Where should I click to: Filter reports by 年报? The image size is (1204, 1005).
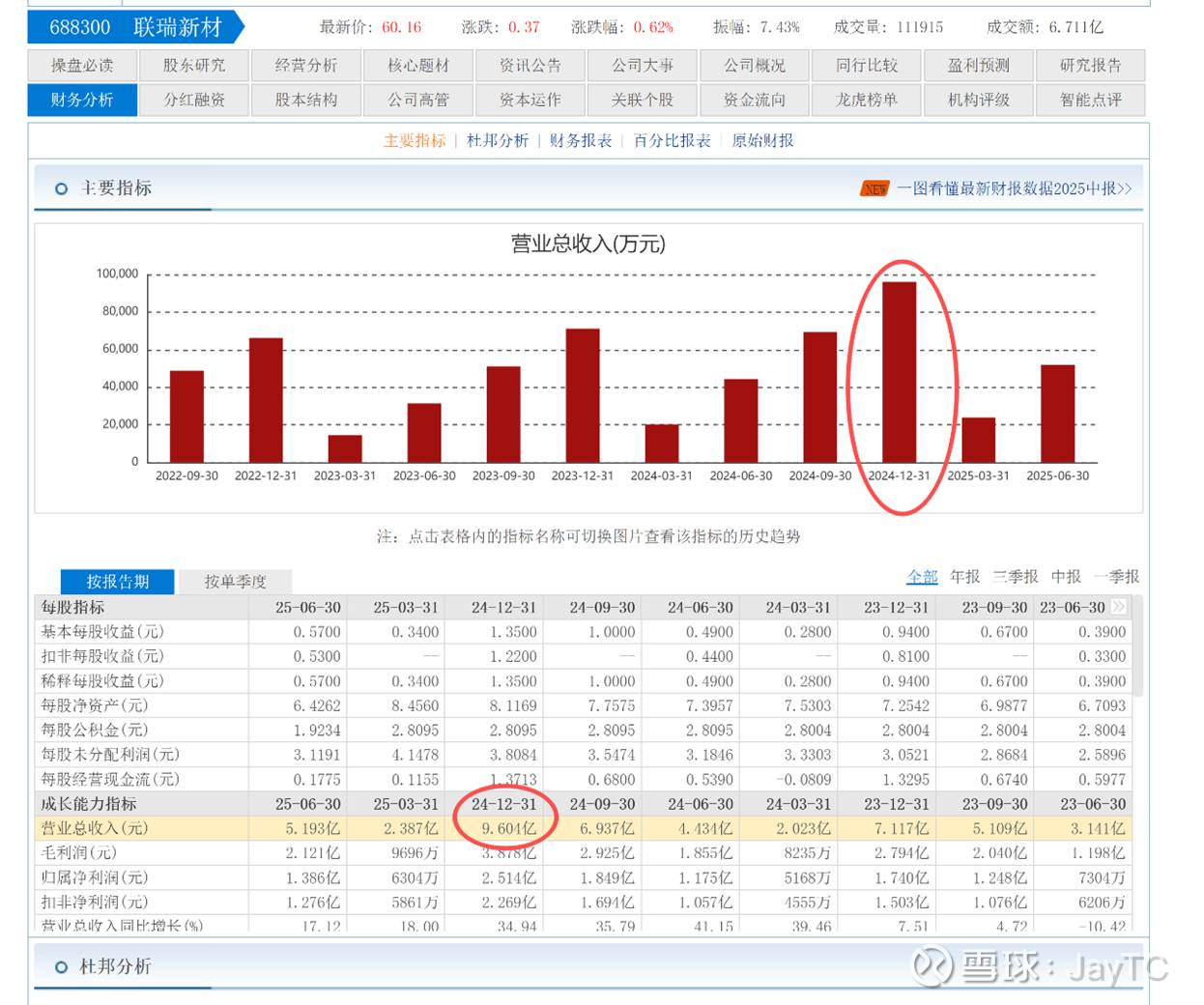pos(964,577)
